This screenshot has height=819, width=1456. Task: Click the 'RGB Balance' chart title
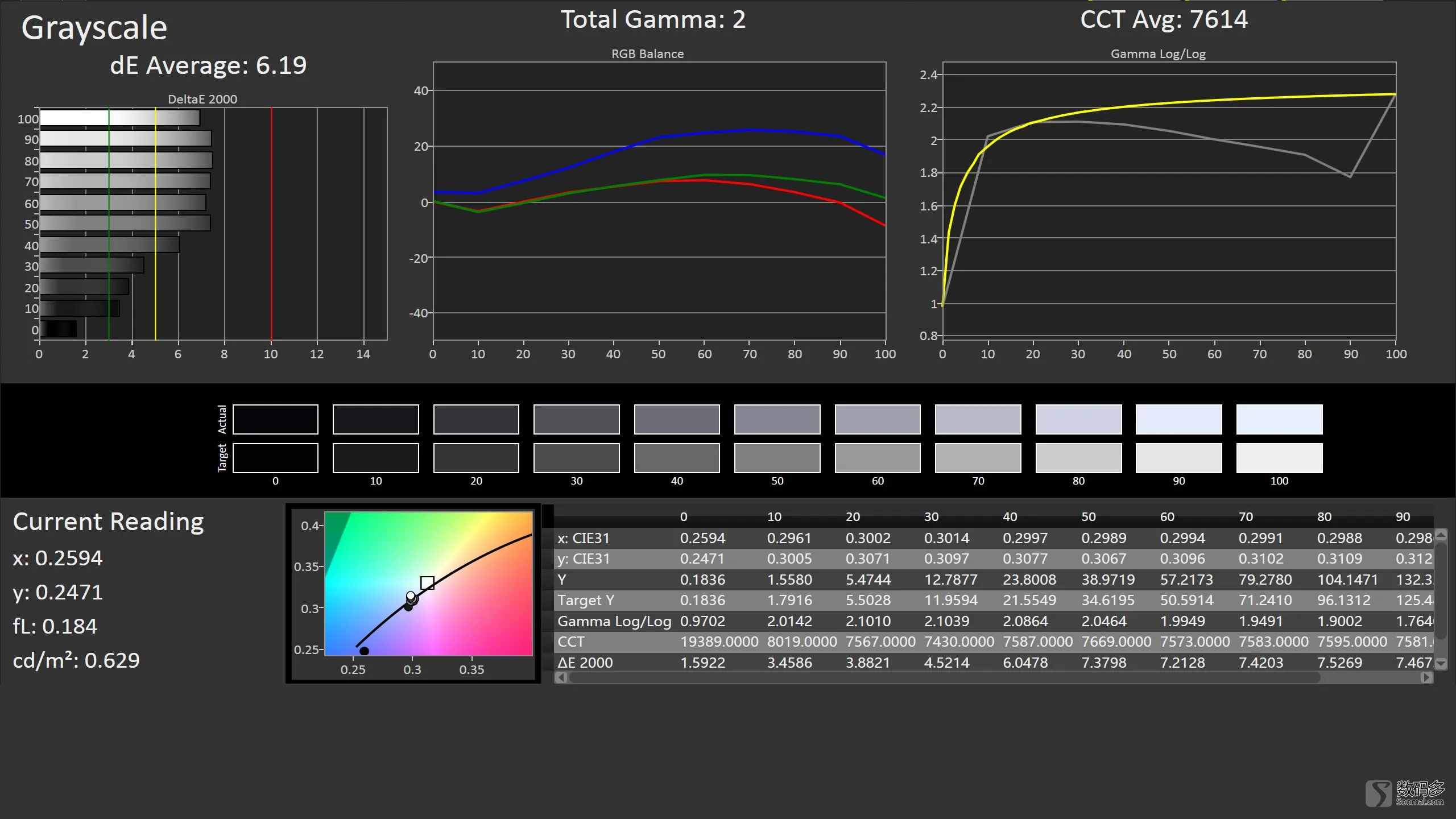tap(647, 53)
